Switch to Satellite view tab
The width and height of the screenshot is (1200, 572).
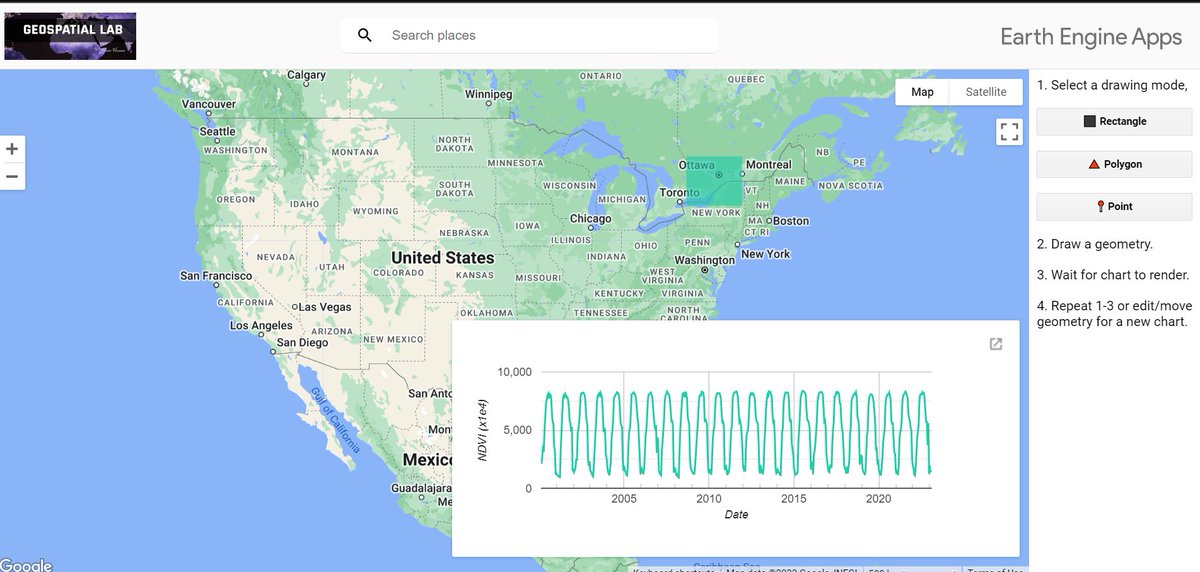tap(986, 92)
